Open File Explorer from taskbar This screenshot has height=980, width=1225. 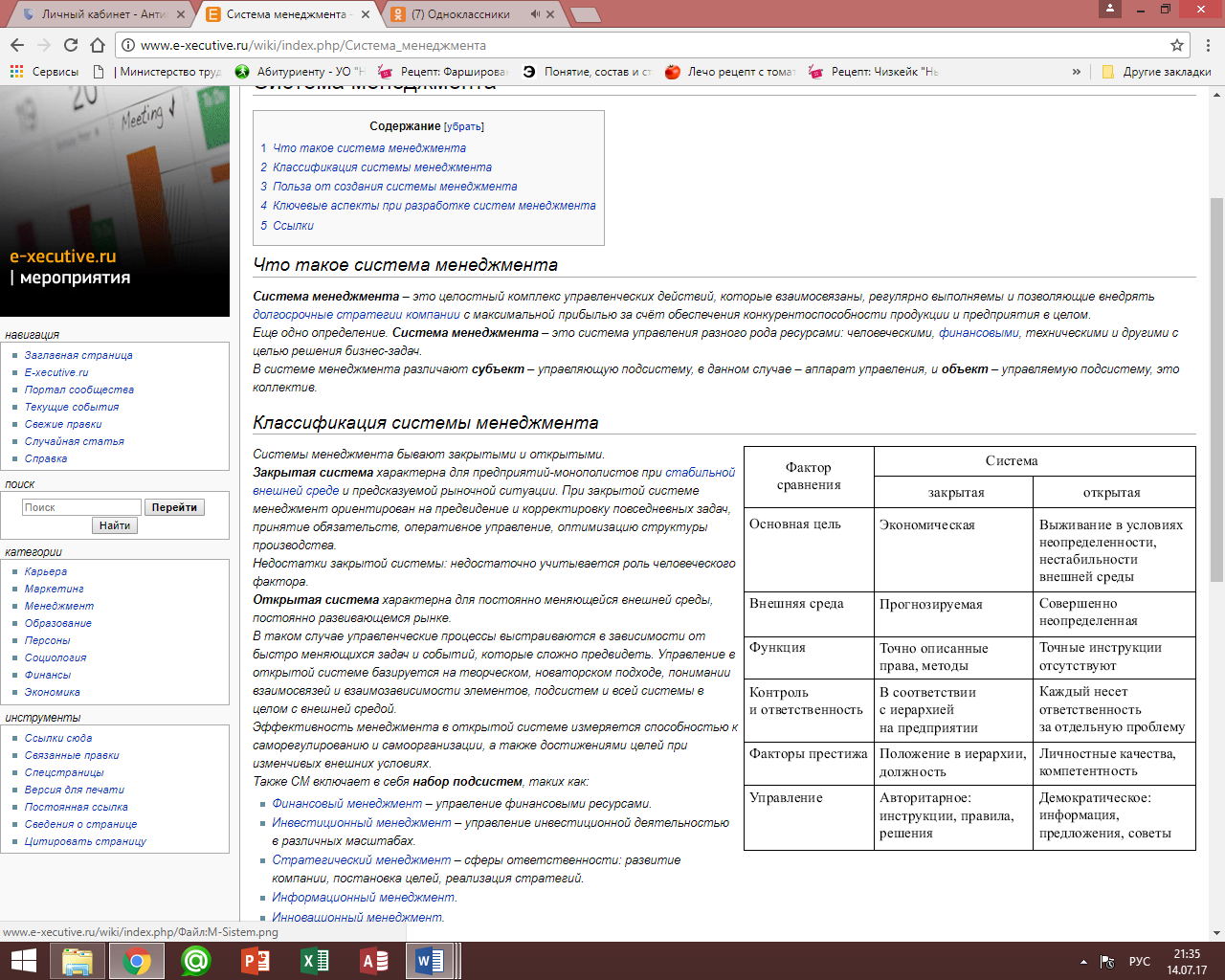pyautogui.click(x=78, y=961)
